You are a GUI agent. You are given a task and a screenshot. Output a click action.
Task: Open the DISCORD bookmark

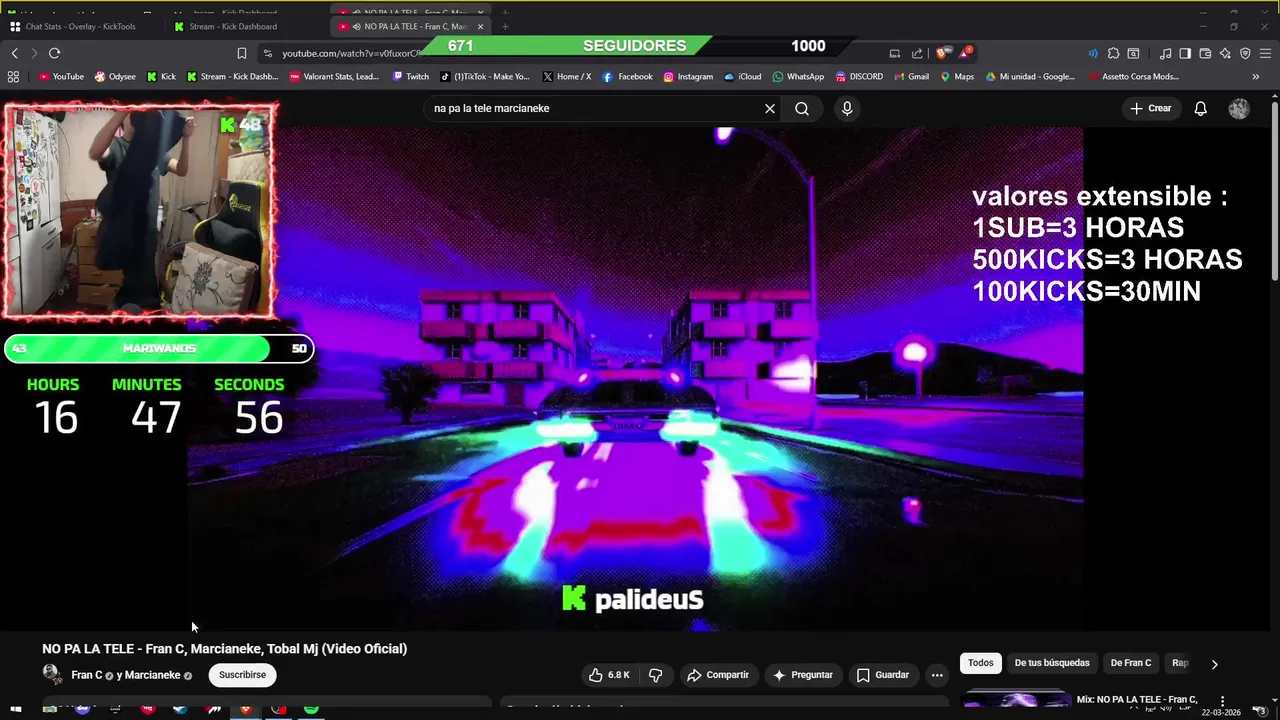pos(859,76)
